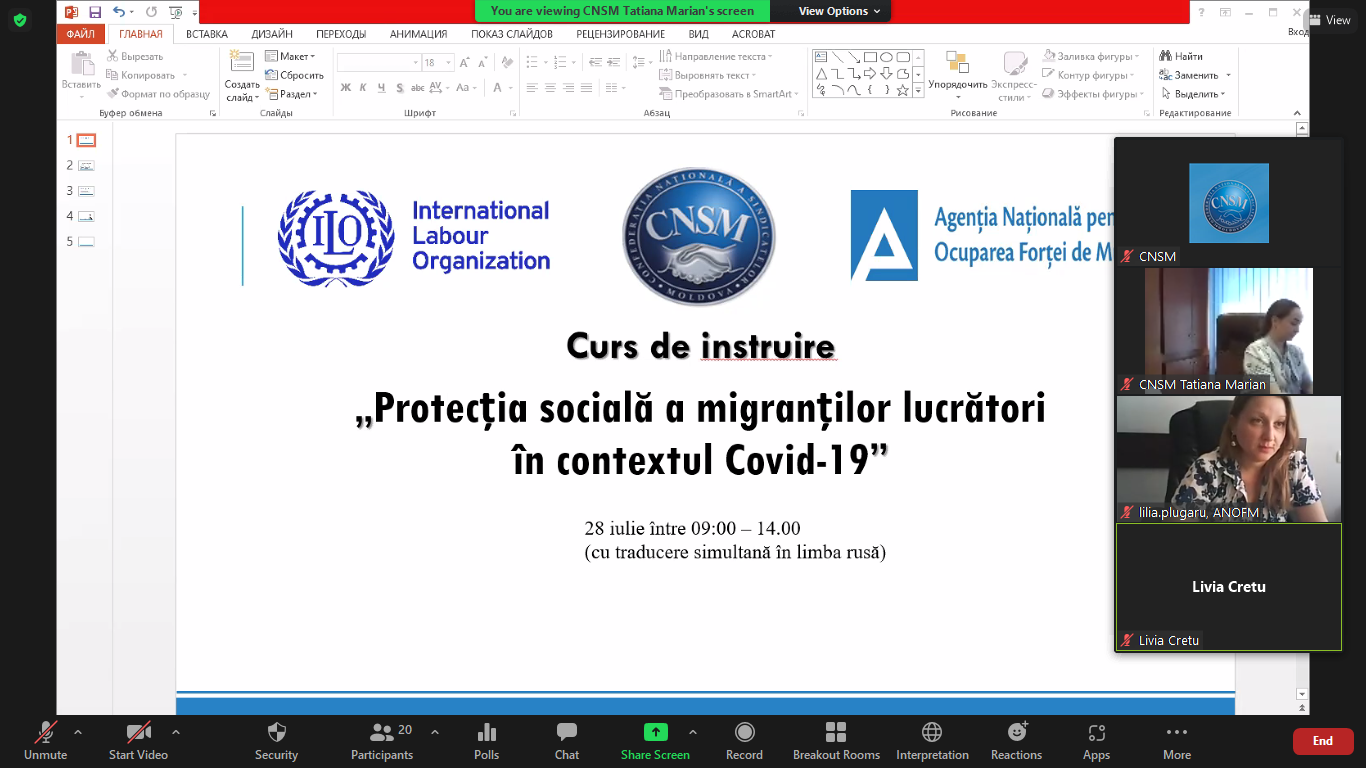This screenshot has height=768, width=1366.
Task: Click the Unmute microphone icon
Action: pyautogui.click(x=46, y=732)
